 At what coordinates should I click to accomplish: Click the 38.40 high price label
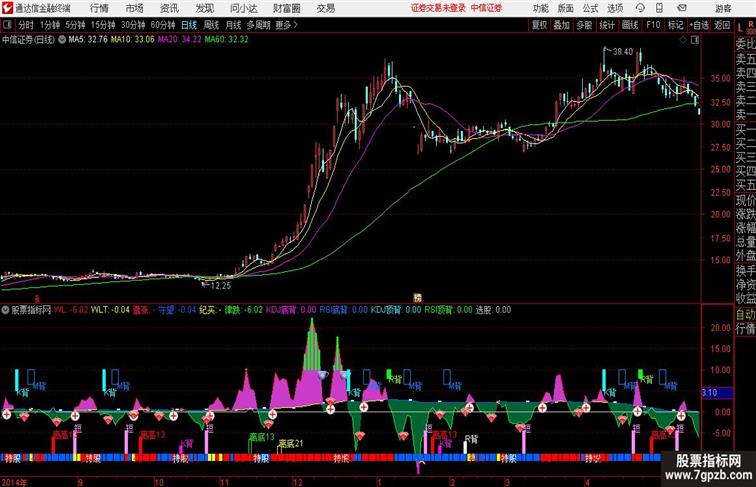point(622,52)
